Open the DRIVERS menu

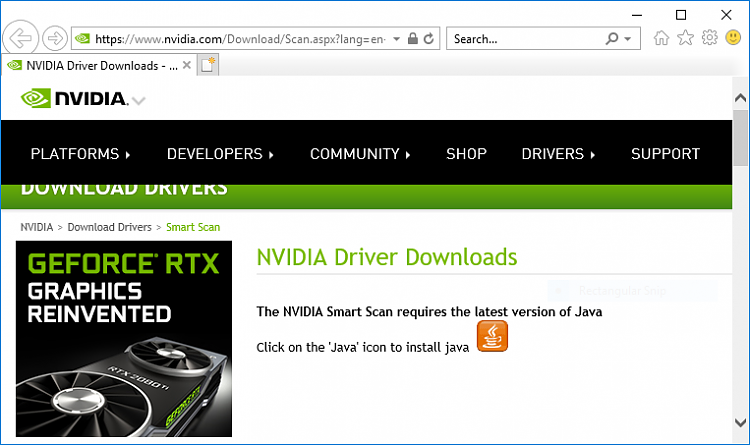pyautogui.click(x=558, y=154)
